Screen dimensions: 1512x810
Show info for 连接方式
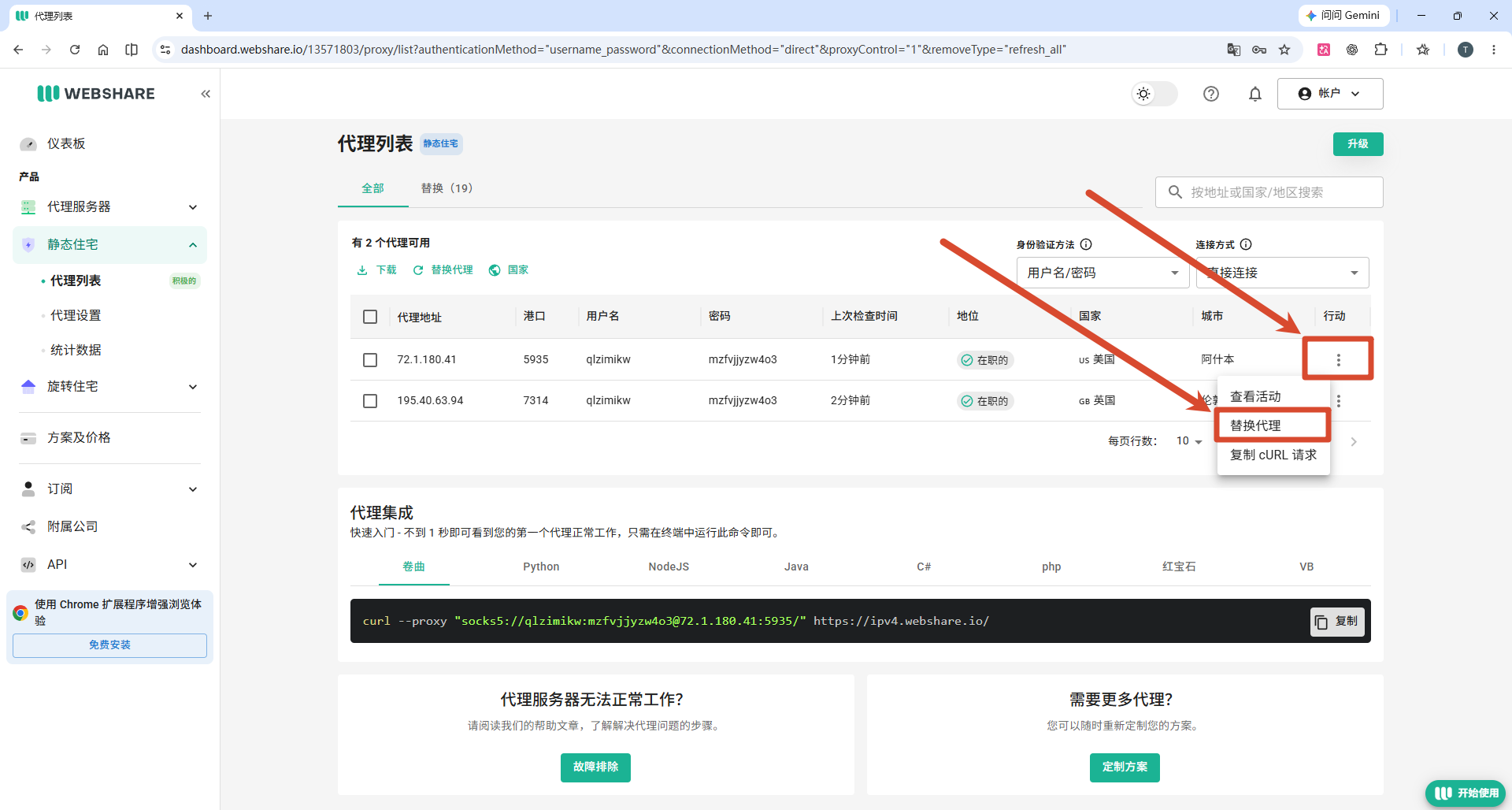click(1246, 244)
